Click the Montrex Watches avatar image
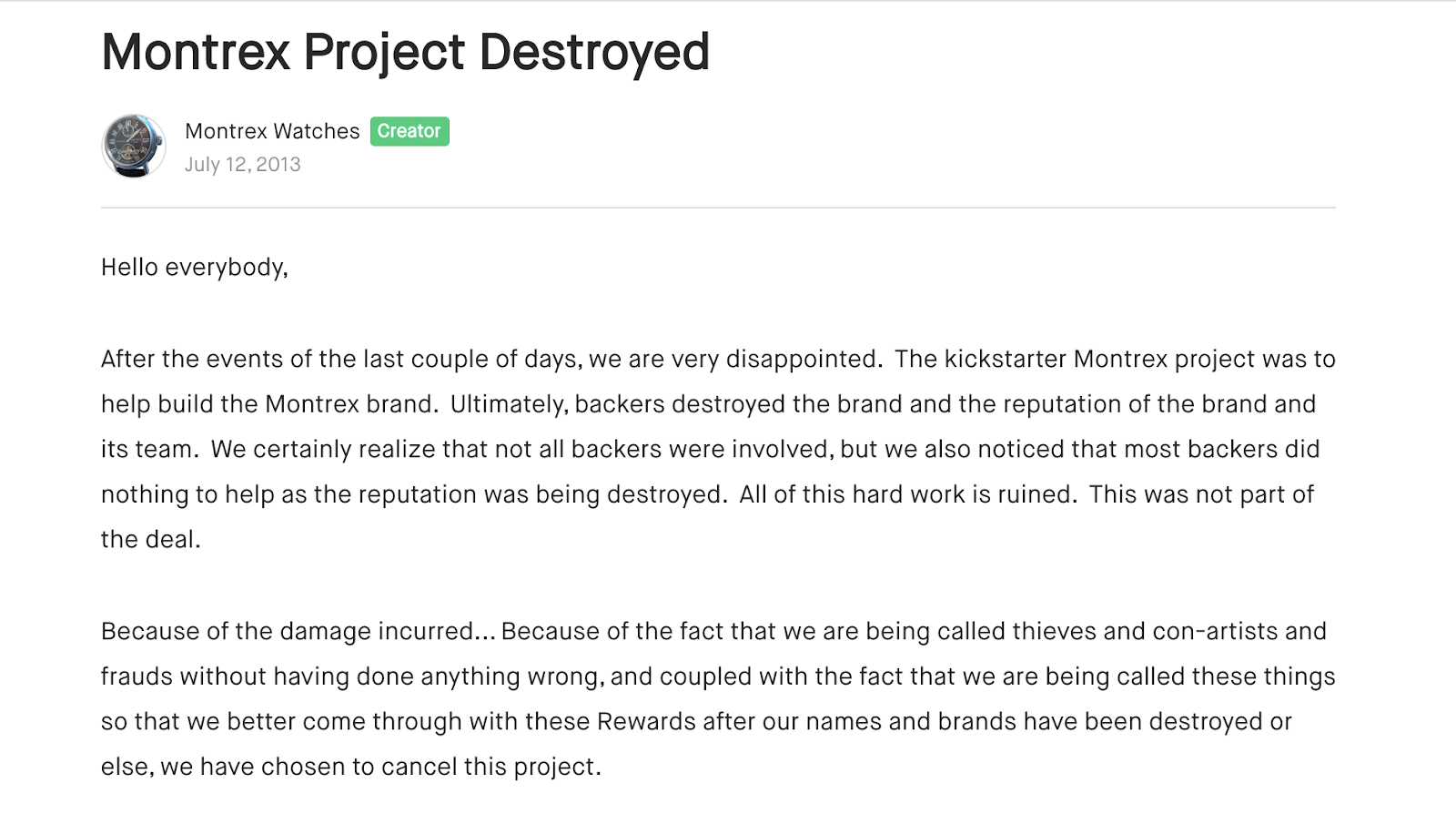 [134, 146]
